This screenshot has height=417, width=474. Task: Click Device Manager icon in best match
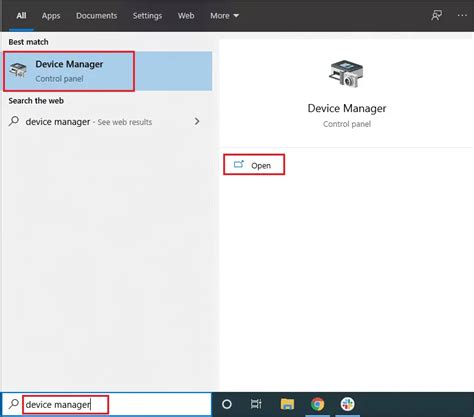pos(18,70)
